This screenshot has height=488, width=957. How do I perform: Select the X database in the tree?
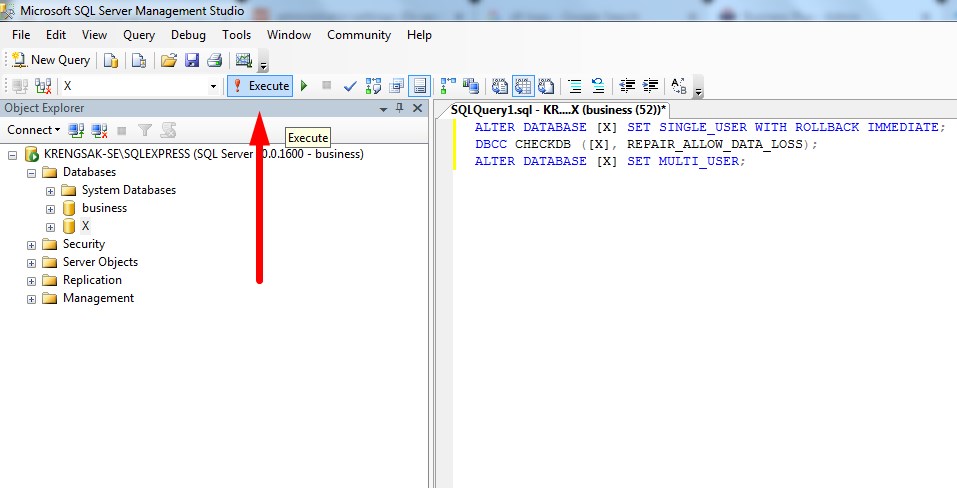[x=85, y=226]
